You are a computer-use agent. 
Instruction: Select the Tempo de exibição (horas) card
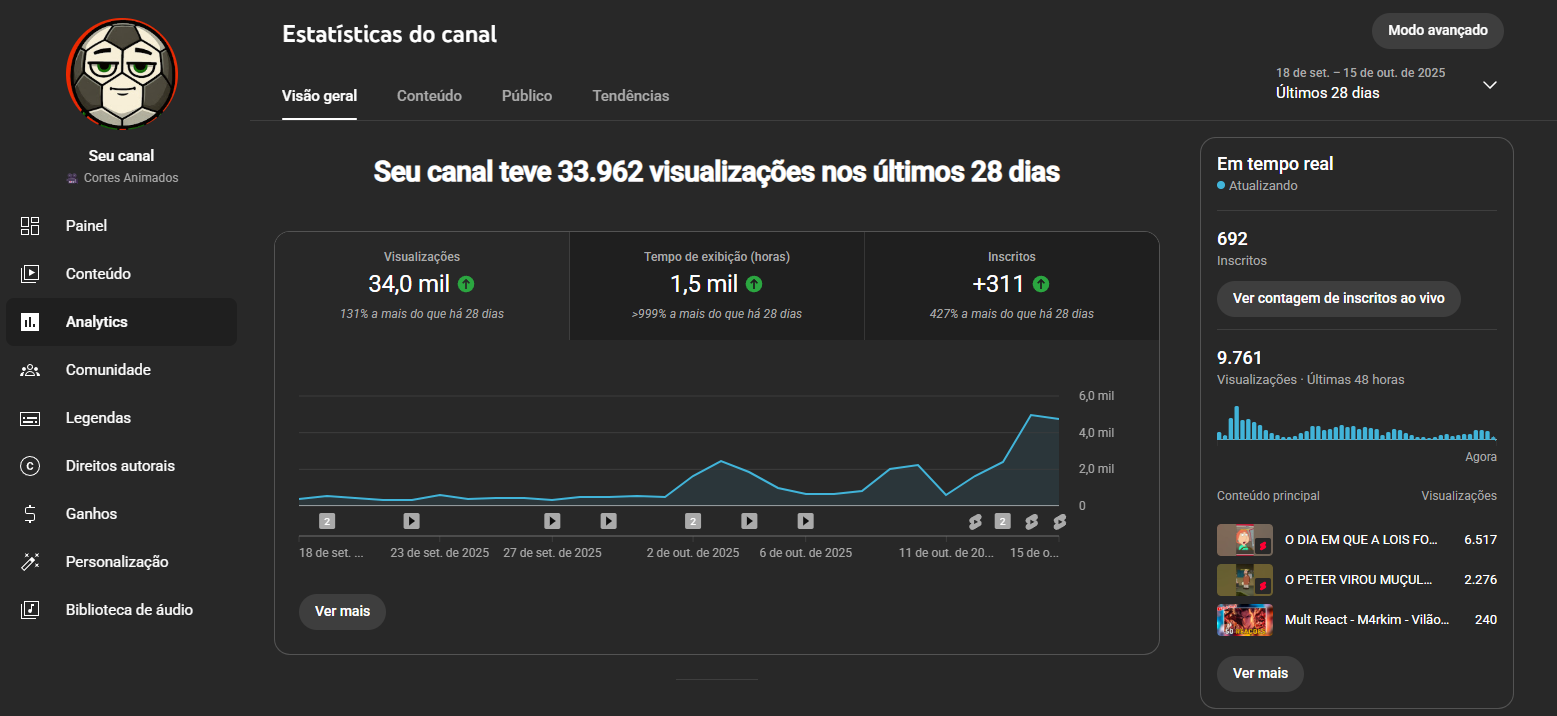717,286
